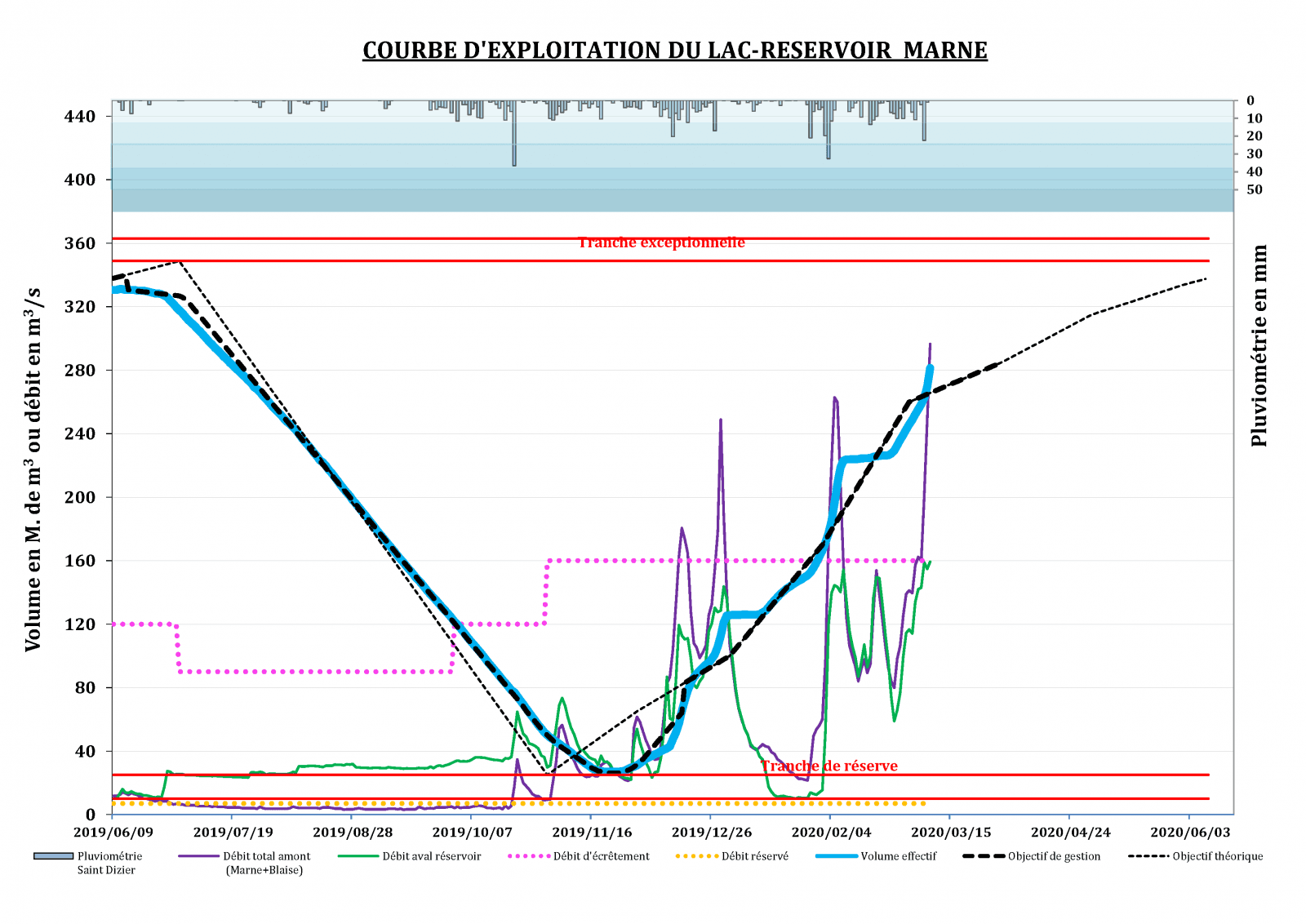Image resolution: width=1306 pixels, height=924 pixels.
Task: Click the yellow dotted Débit réservé legend marker
Action: (697, 856)
